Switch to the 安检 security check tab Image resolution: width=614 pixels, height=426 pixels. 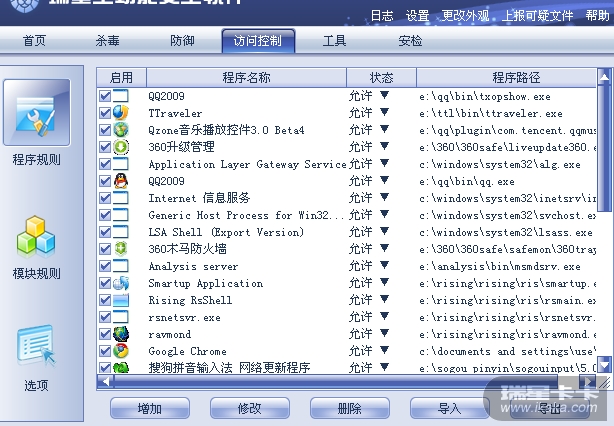coord(410,40)
